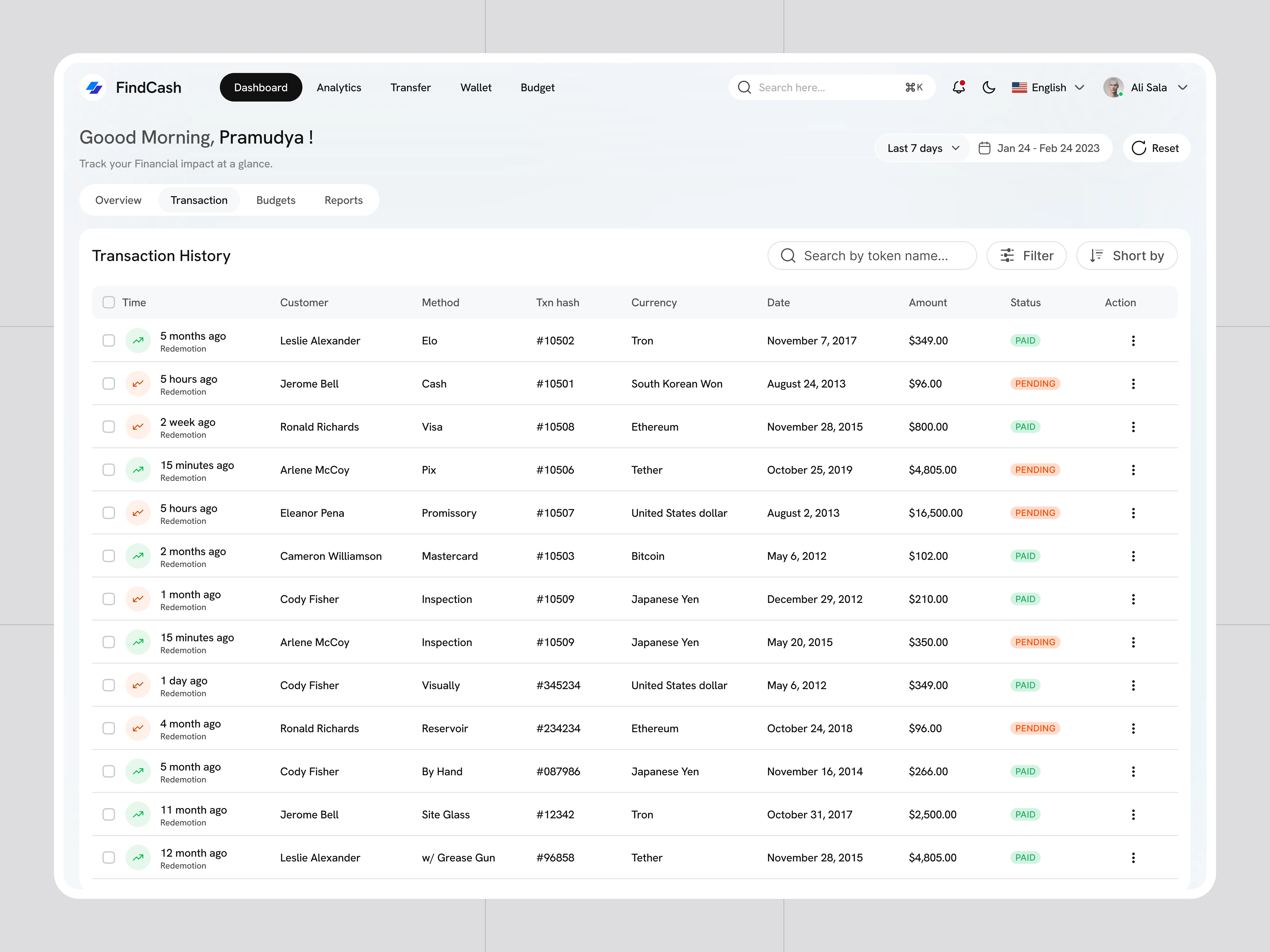Expand the Last 7 days dropdown
Viewport: 1270px width, 952px height.
[x=923, y=148]
